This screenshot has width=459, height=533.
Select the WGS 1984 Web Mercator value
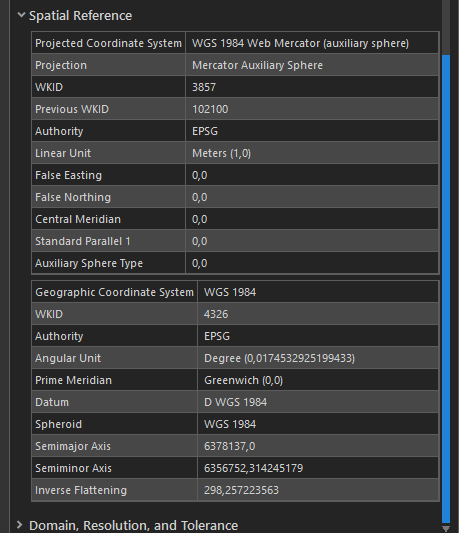pos(300,43)
